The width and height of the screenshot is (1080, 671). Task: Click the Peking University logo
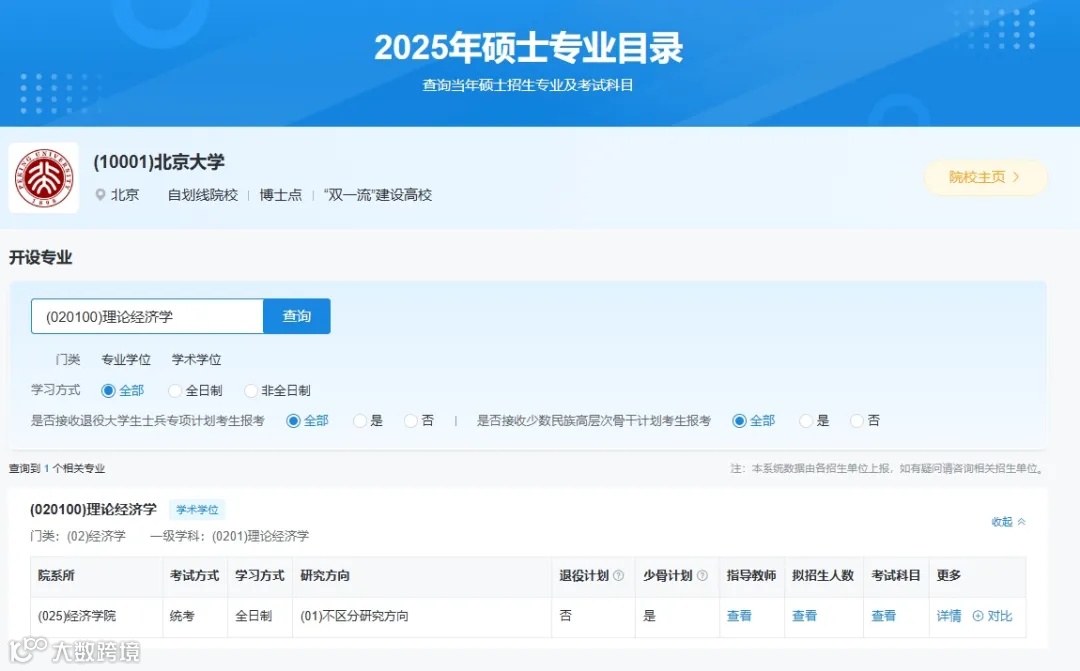pos(44,178)
